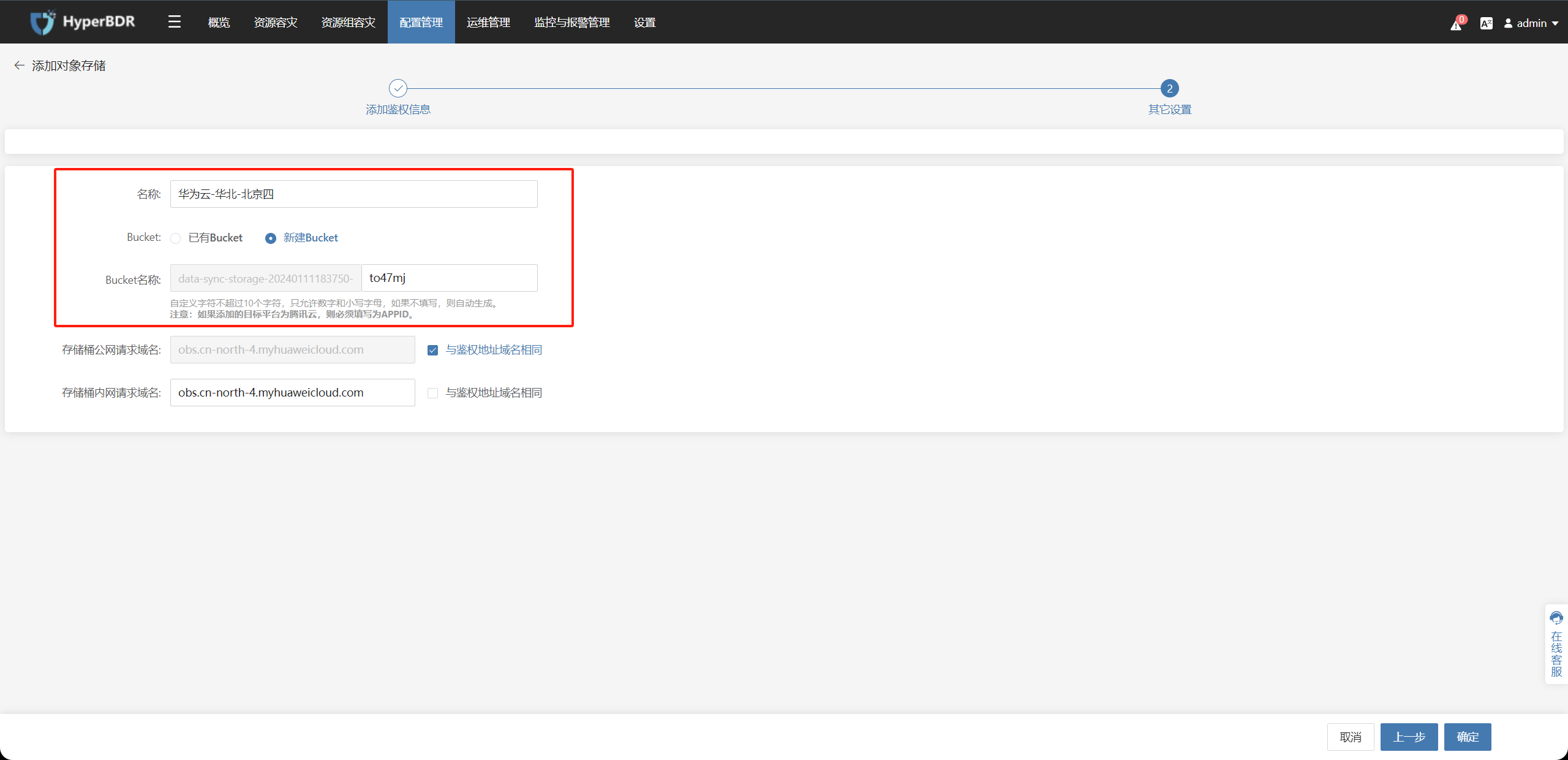This screenshot has height=760, width=1568.
Task: Open the 监控与报警管理 menu
Action: [572, 22]
